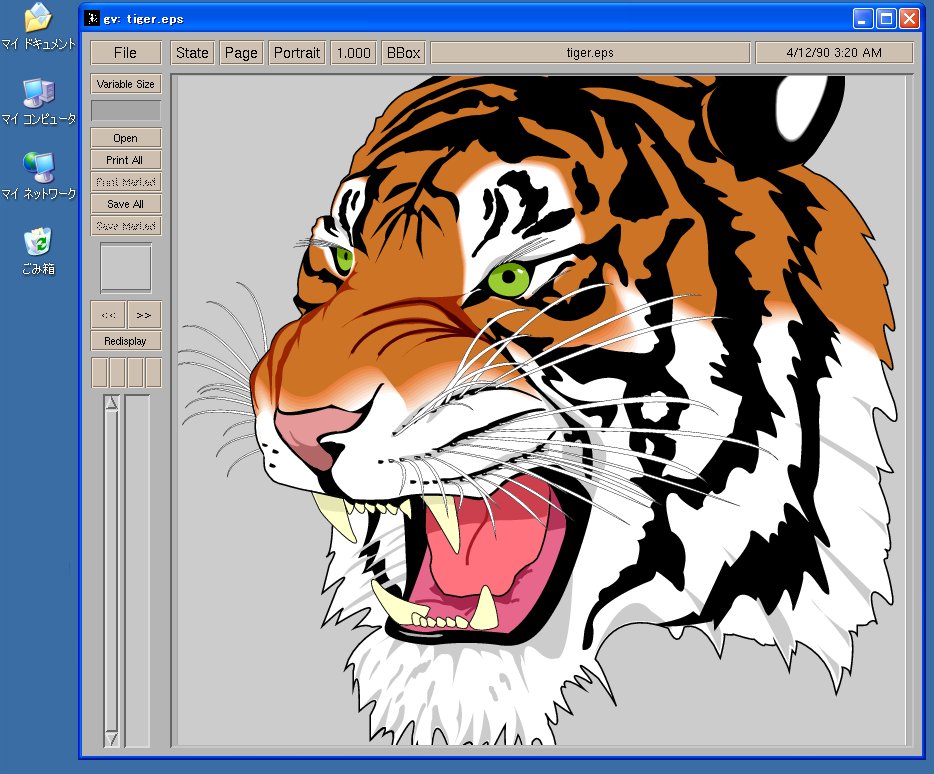Click the tiger.eps title button
Screen dimensions: 934x774
point(590,52)
